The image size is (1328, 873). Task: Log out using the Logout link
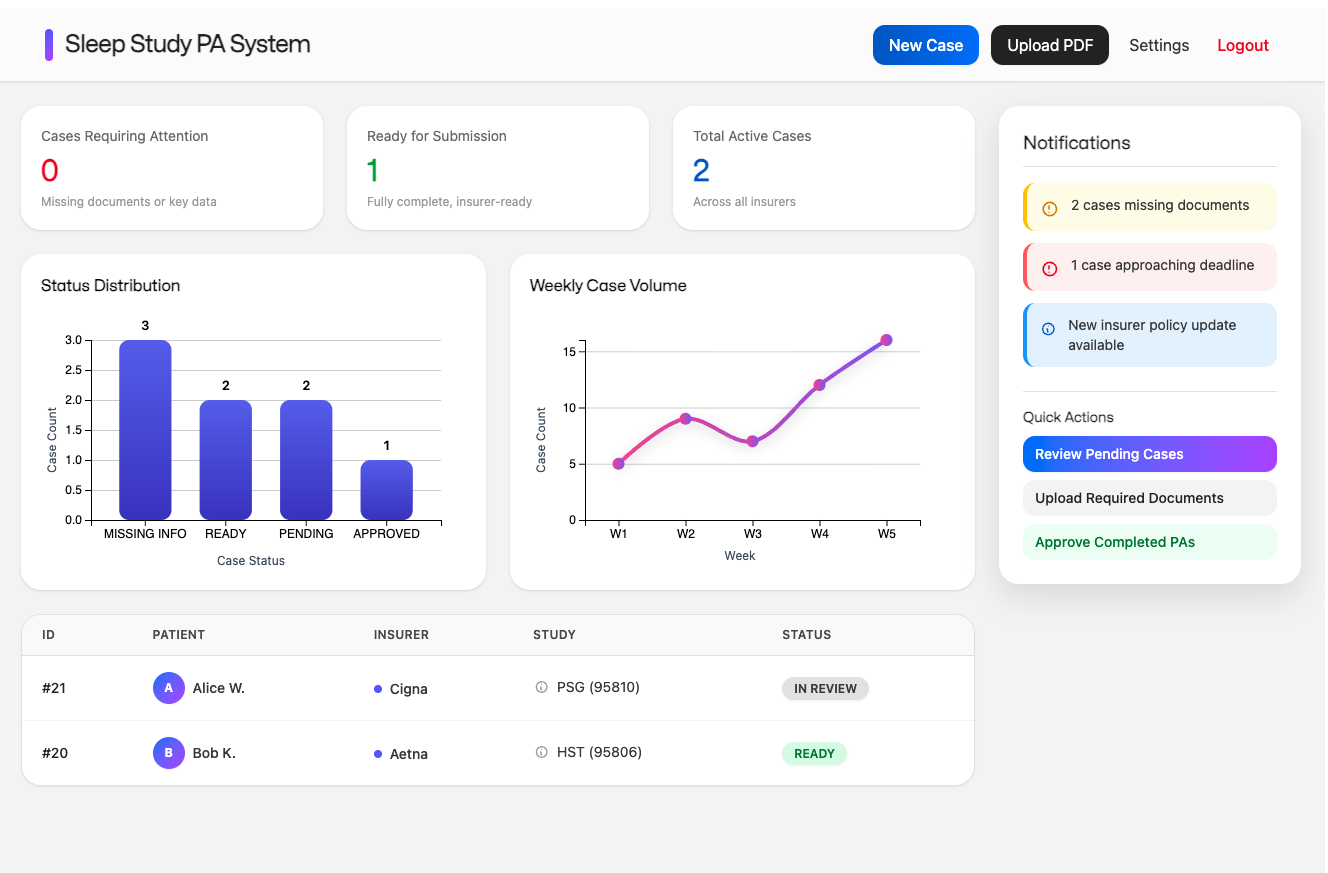1242,45
